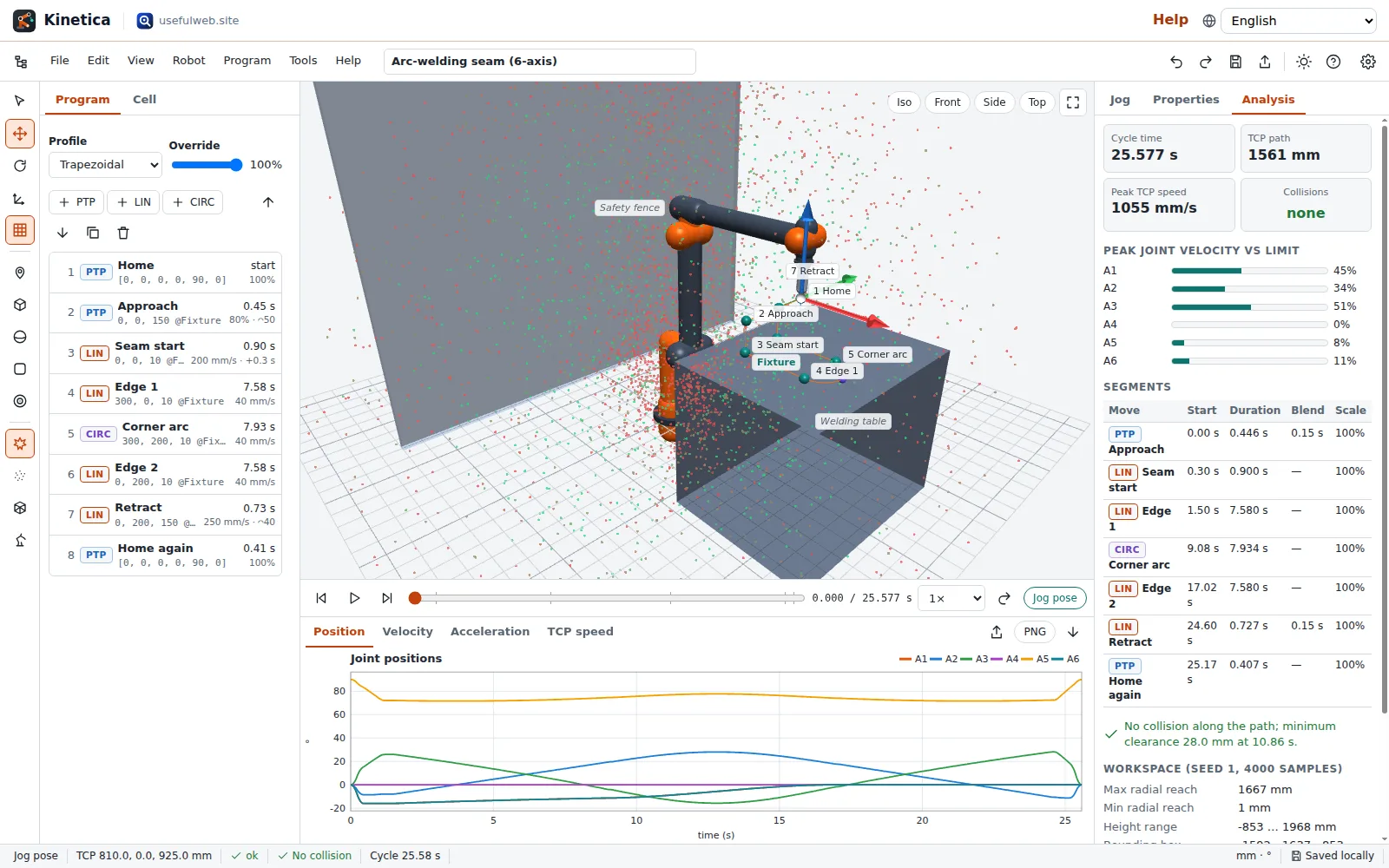Screen dimensions: 1389x868
Task: Toggle loop playback icon
Action: click(1004, 598)
